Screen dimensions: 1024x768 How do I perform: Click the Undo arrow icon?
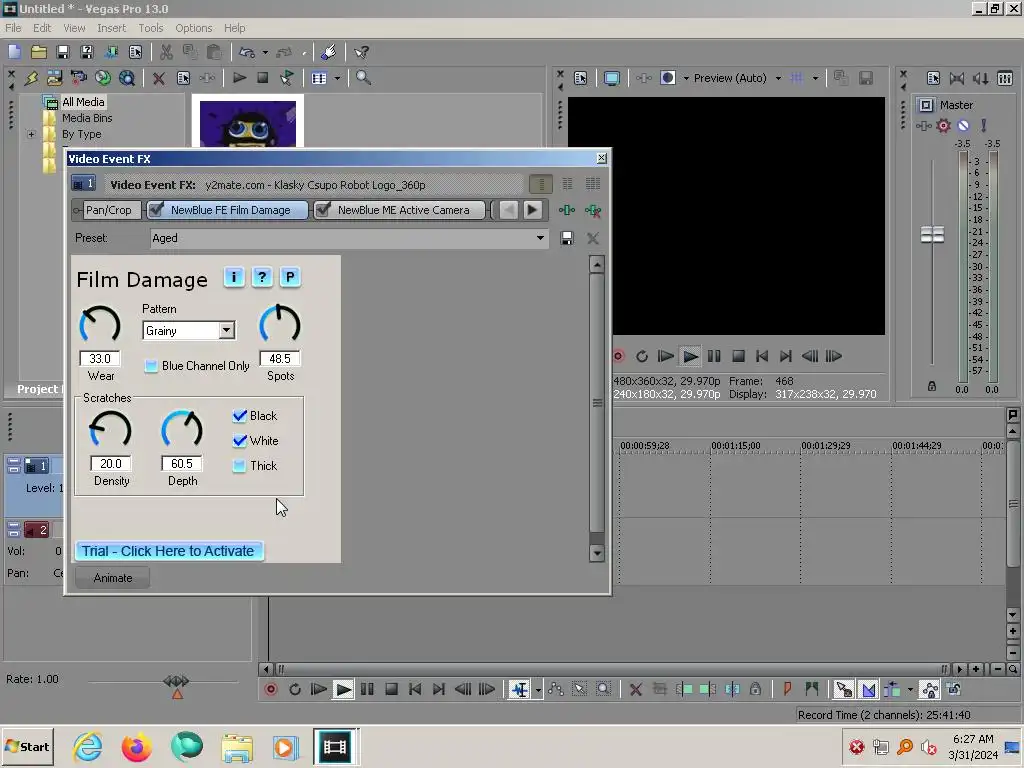click(x=247, y=52)
